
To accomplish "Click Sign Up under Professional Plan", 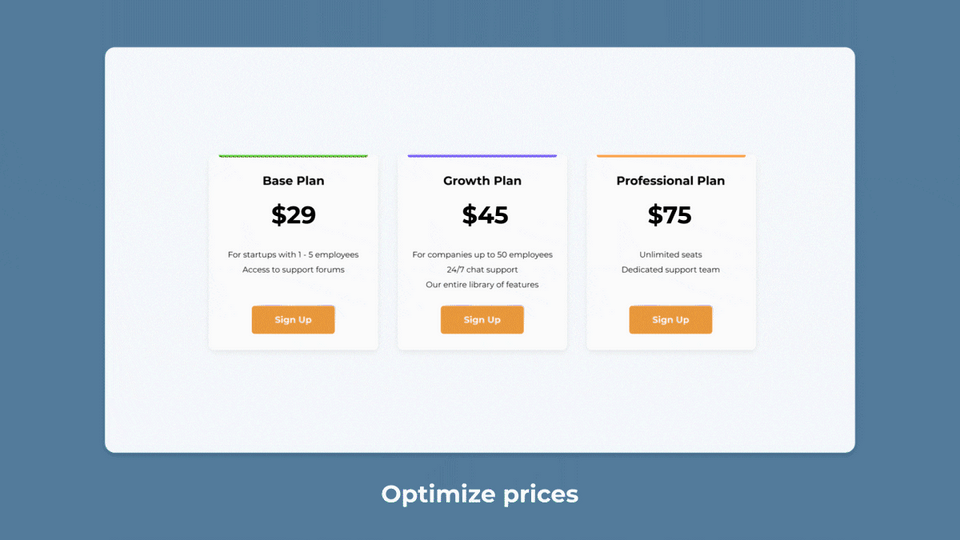I will [x=670, y=320].
